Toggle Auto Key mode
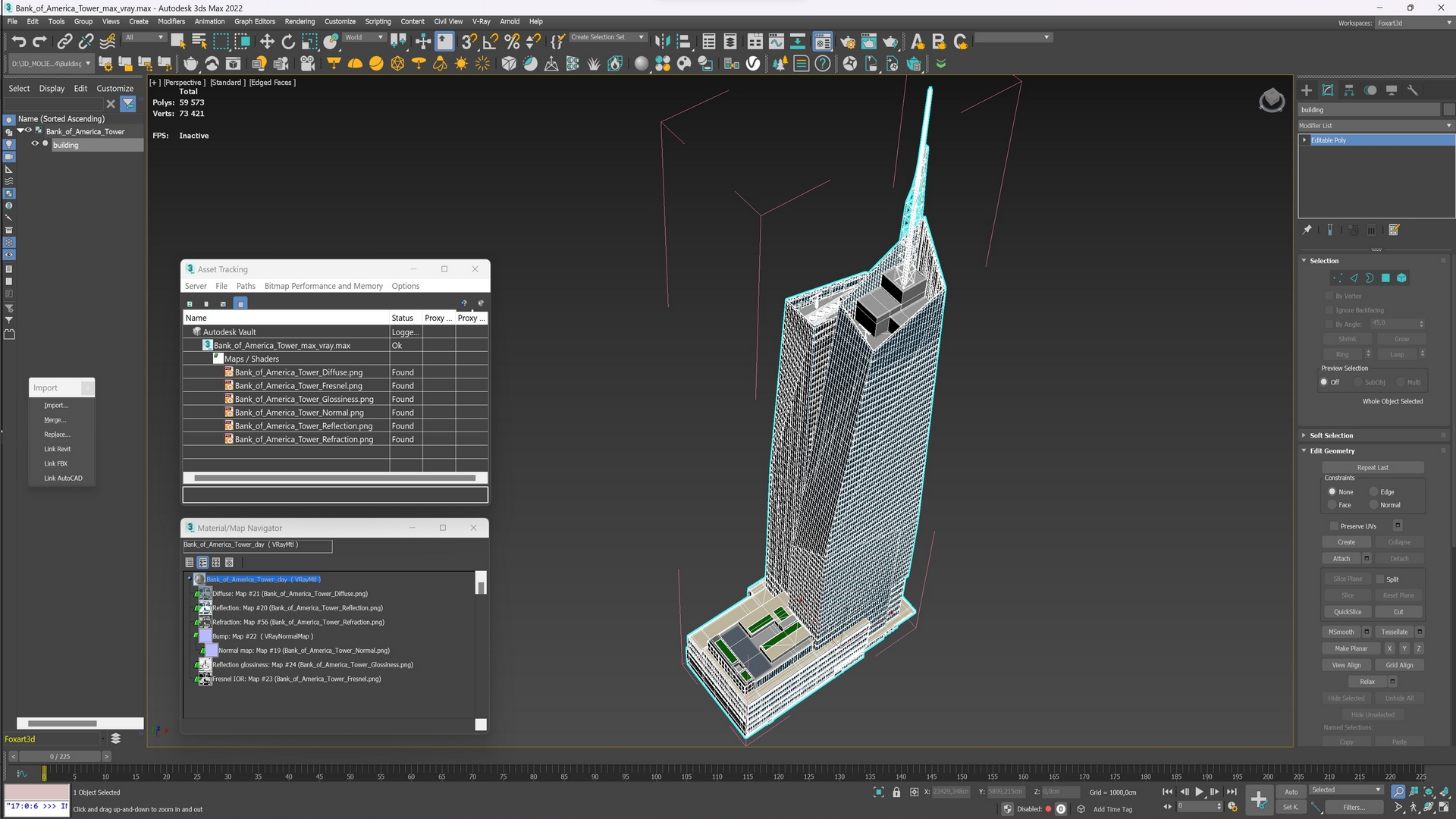The height and width of the screenshot is (819, 1456). (1291, 792)
